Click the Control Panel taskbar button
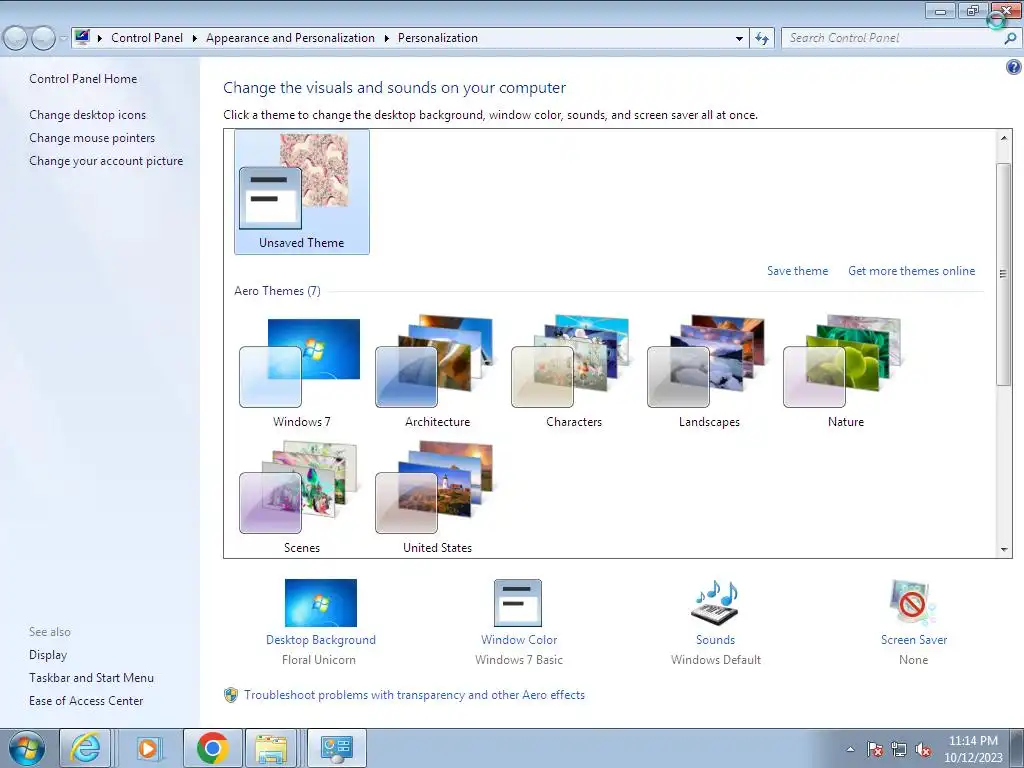The height and width of the screenshot is (768, 1024). click(x=336, y=748)
